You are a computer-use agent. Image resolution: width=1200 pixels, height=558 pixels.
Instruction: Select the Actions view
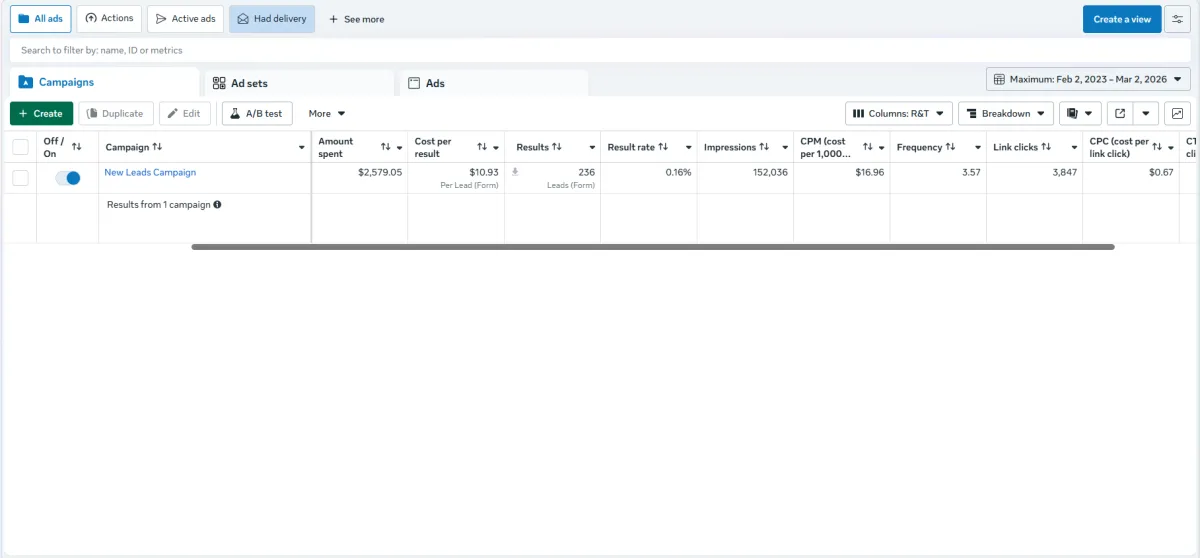109,19
